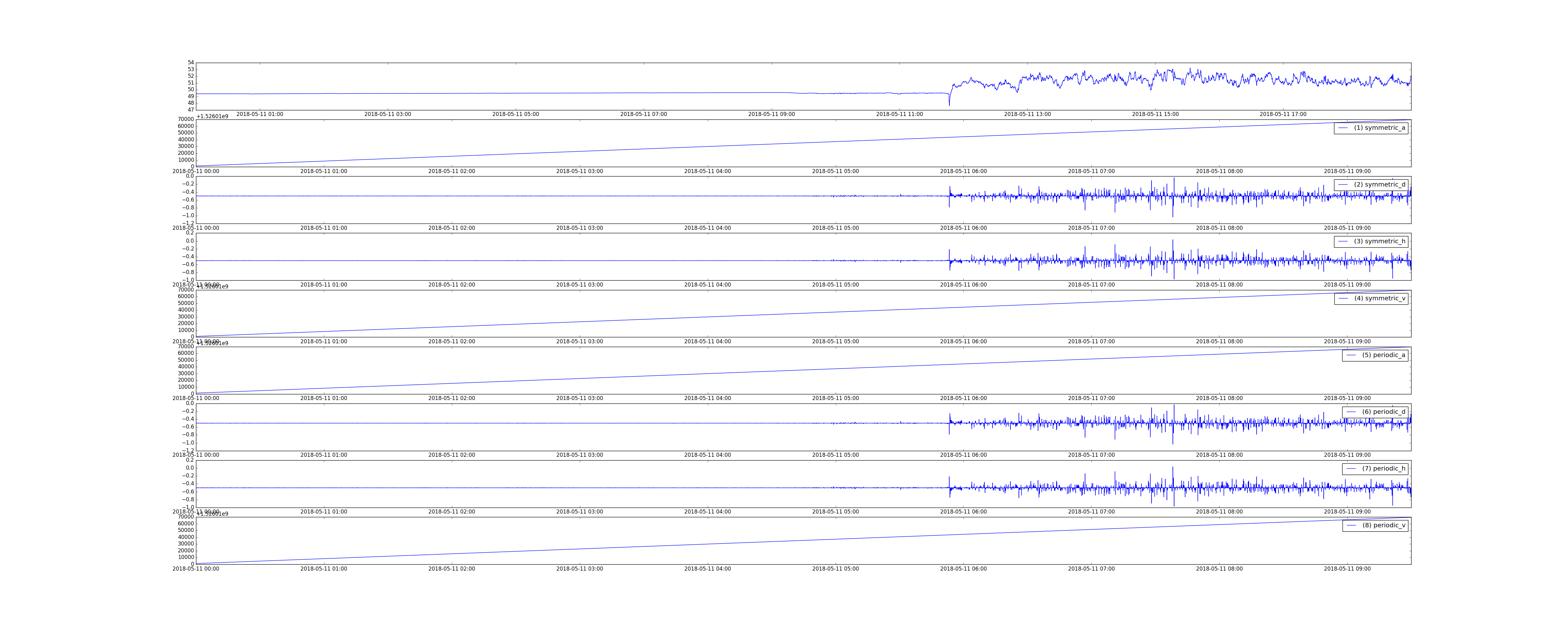Click the (5) periodic_a legend label

pyautogui.click(x=1384, y=355)
